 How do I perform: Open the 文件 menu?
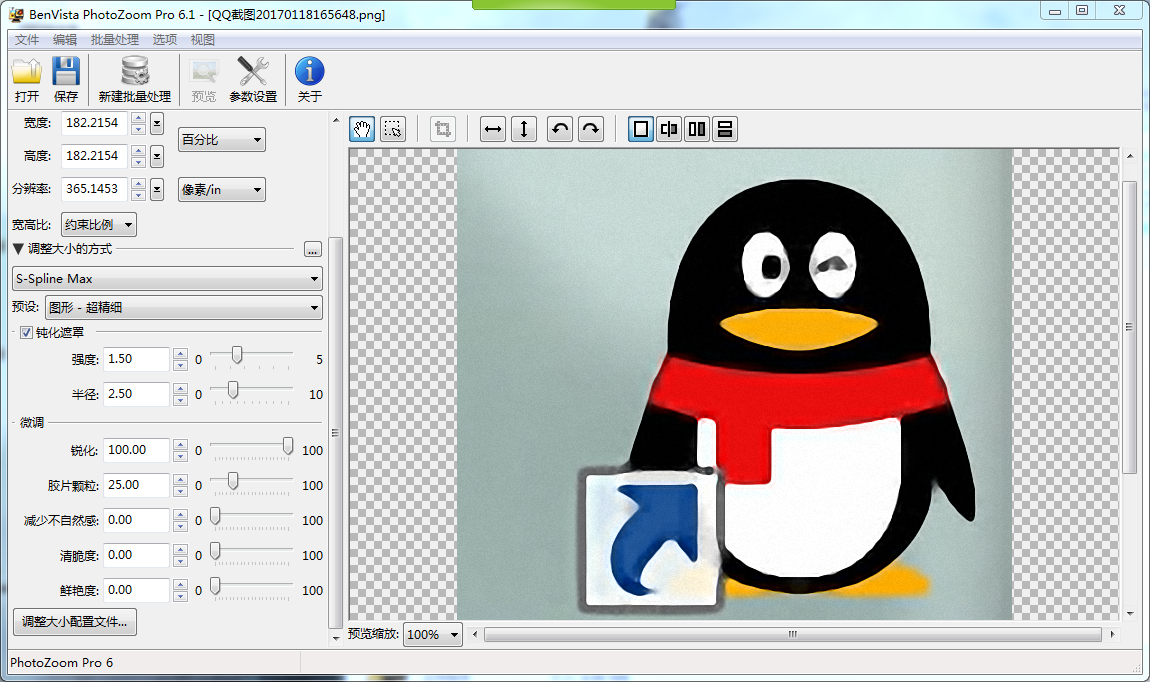(27, 40)
